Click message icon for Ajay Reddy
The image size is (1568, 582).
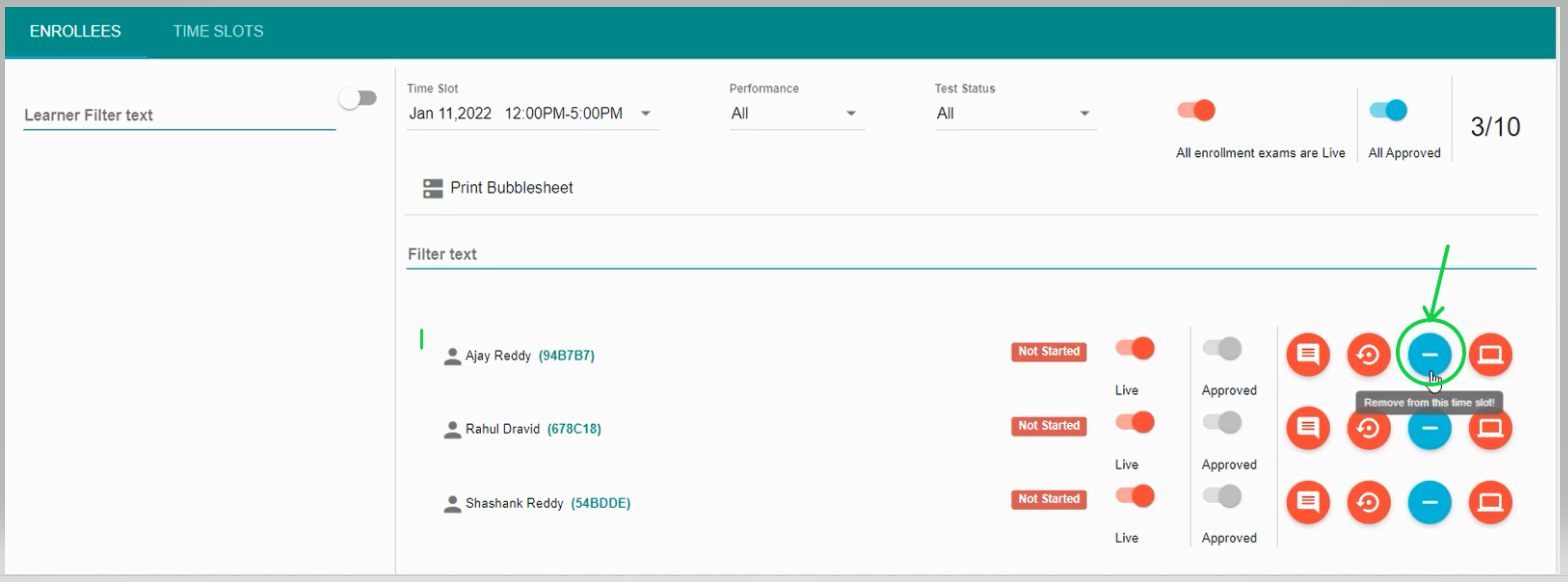click(x=1307, y=354)
